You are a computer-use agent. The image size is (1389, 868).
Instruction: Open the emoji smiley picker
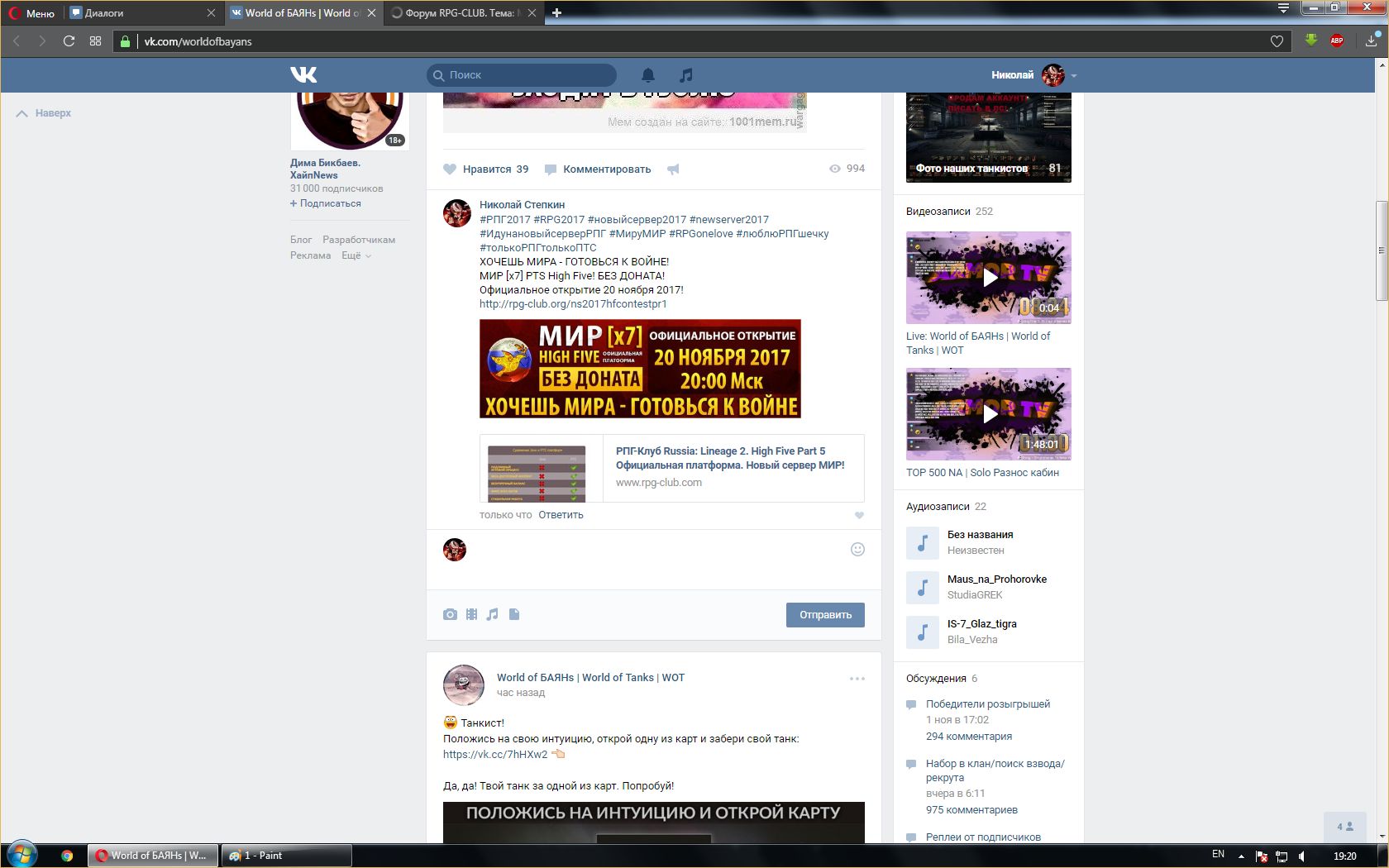(x=857, y=550)
